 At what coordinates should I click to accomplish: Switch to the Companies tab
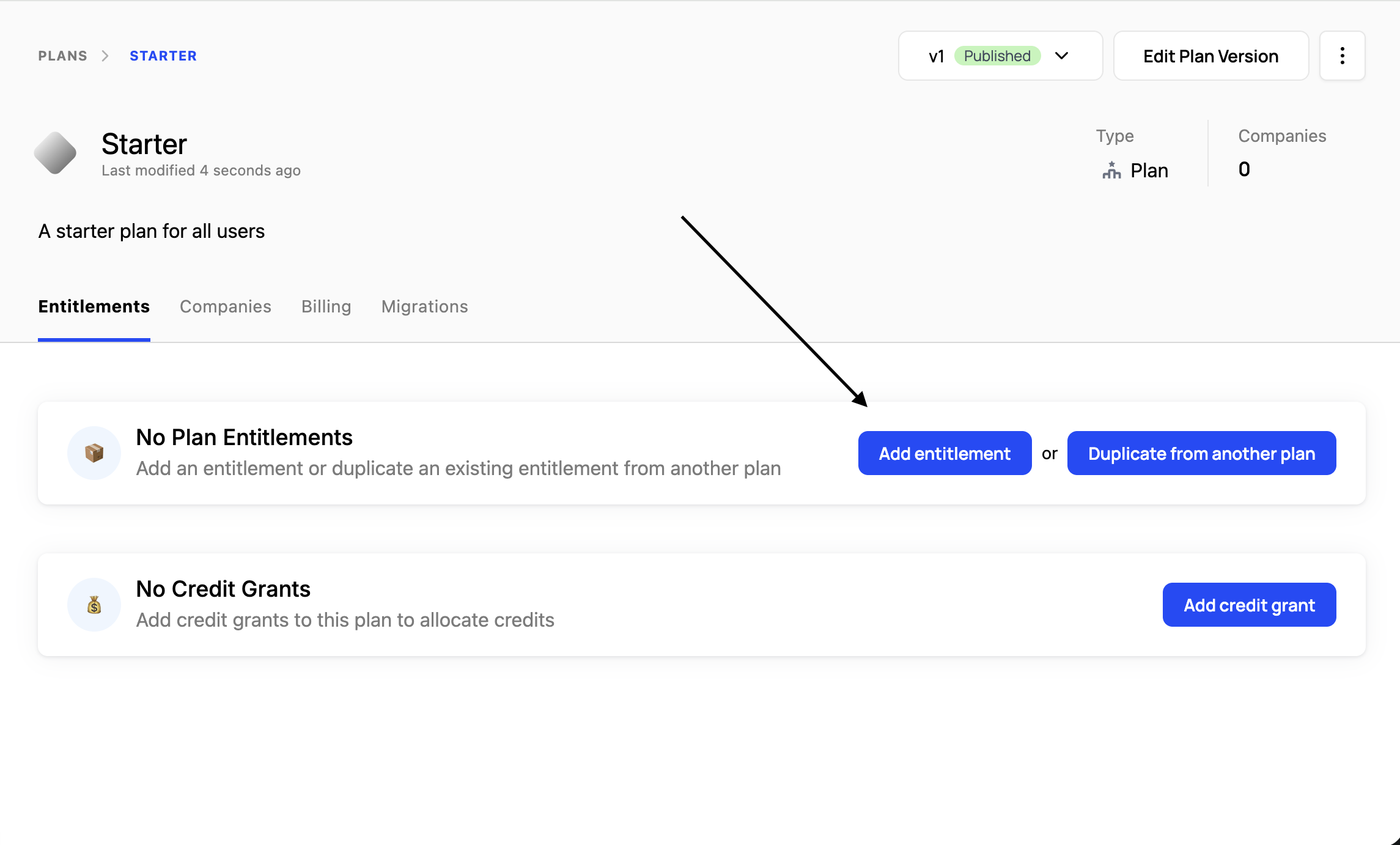(x=225, y=306)
